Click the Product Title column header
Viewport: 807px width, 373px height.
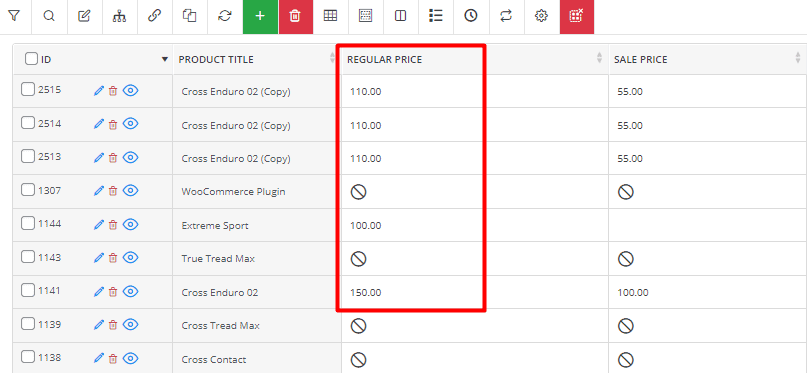216,60
